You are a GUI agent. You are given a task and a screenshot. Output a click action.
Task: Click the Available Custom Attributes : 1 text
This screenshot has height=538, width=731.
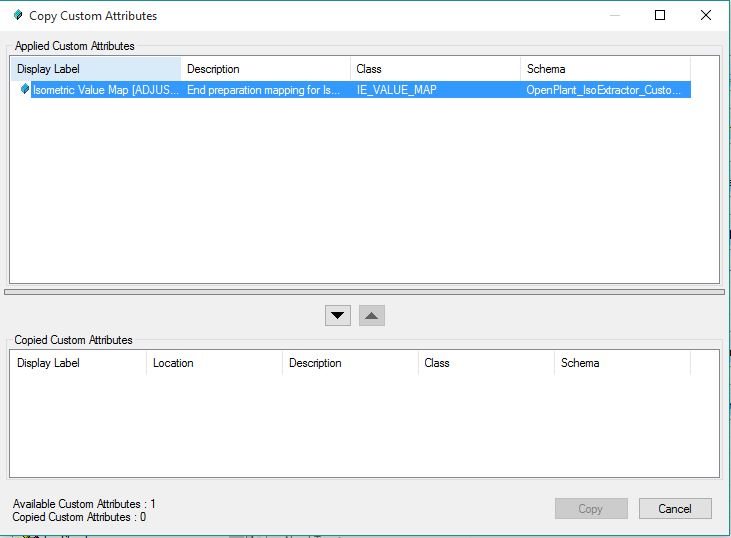point(84,504)
